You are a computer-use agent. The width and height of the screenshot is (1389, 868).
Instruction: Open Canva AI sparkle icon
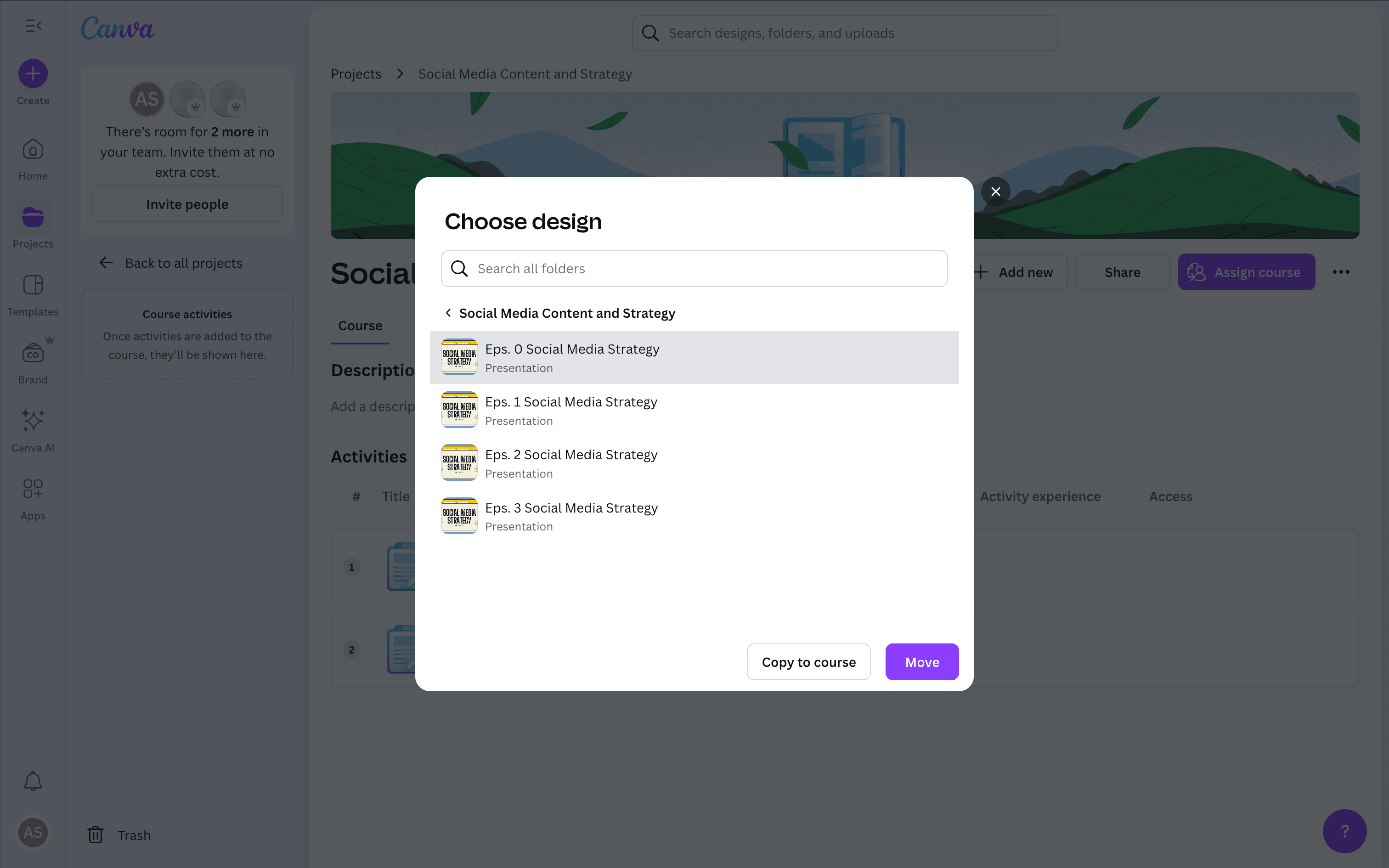point(33,421)
